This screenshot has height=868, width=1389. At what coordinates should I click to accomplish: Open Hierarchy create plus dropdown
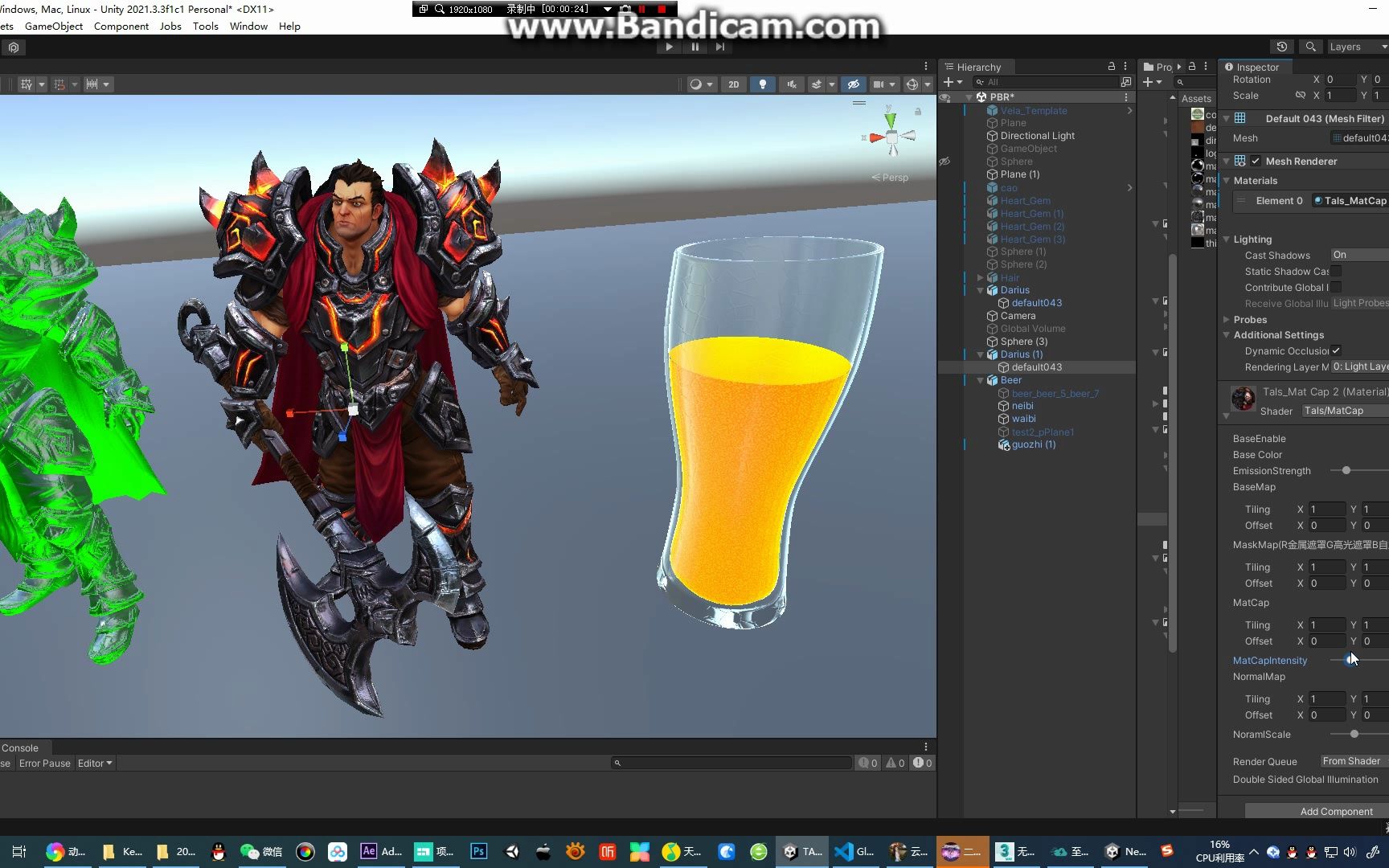point(953,82)
